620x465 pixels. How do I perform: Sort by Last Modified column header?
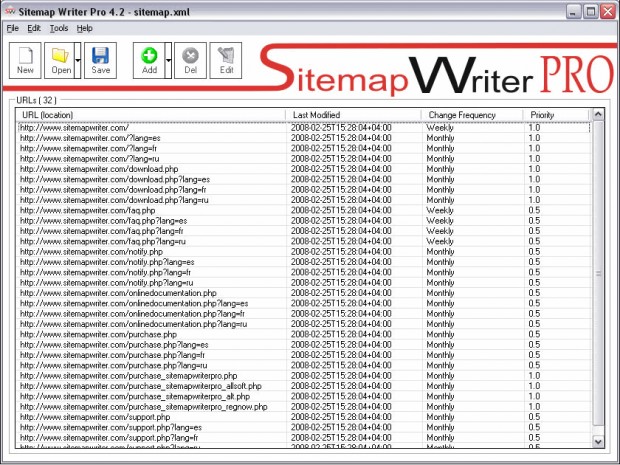(x=353, y=115)
